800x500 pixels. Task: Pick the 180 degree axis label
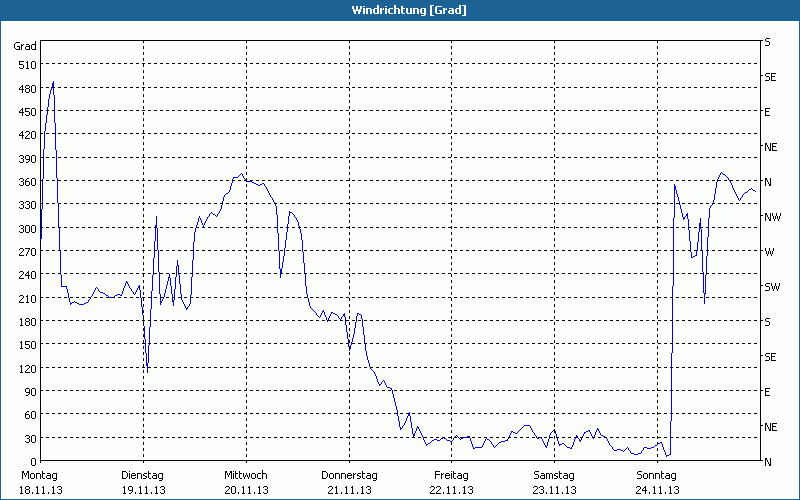tap(28, 322)
